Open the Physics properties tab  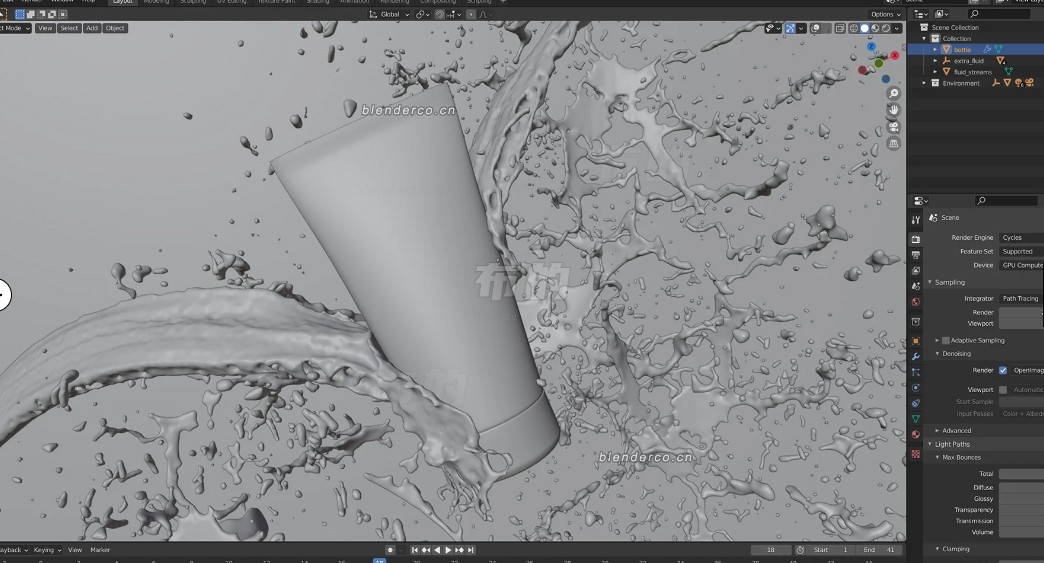pyautogui.click(x=915, y=388)
